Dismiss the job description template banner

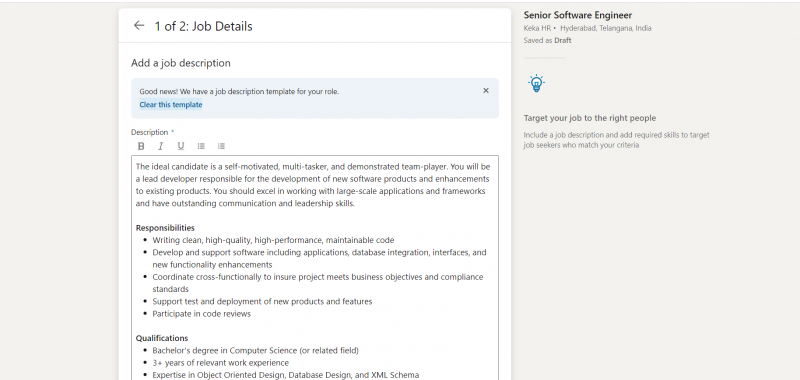486,91
